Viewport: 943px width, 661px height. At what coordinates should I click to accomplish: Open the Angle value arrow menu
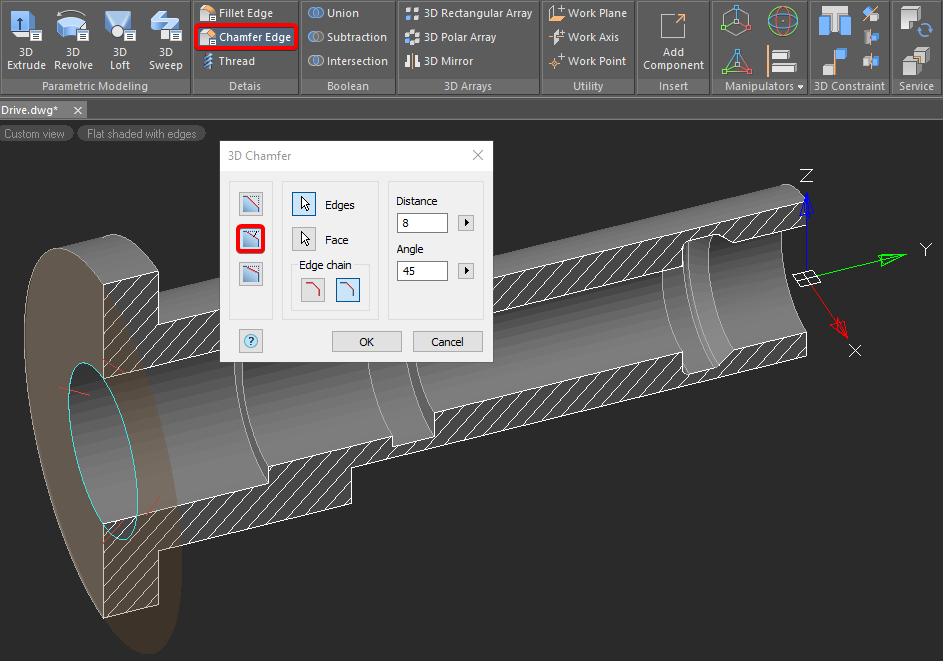pos(465,271)
